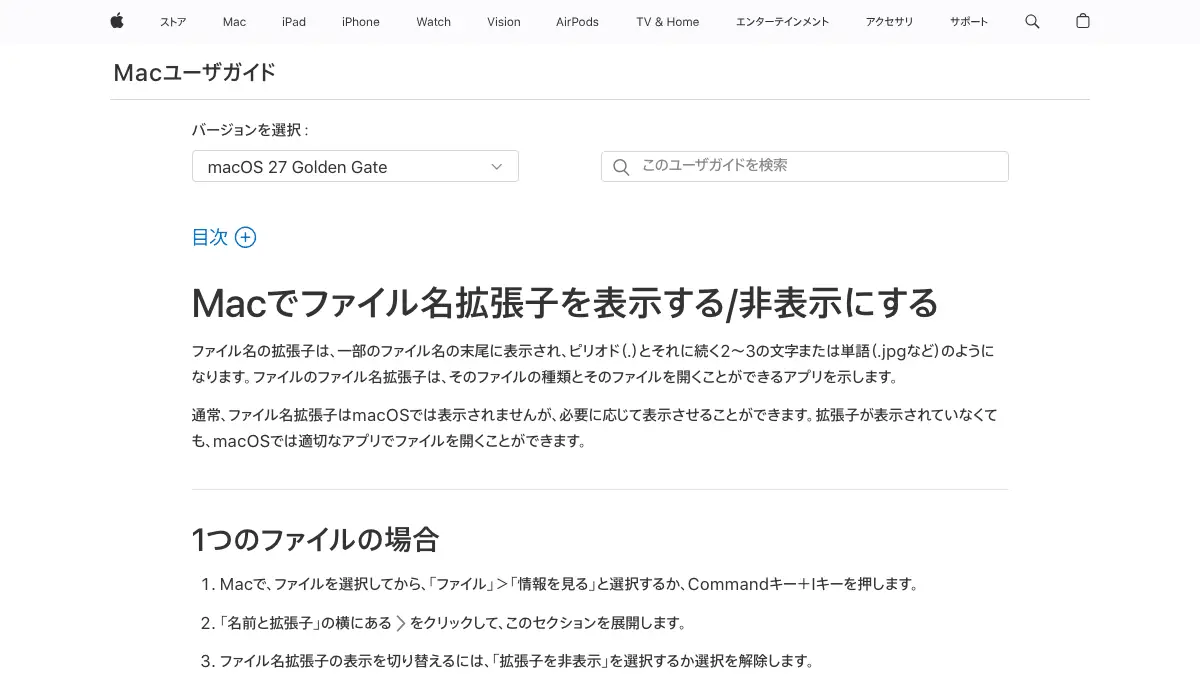Click the Macユーザガイド title link
Screen dimensions: 1200x675
coord(194,72)
